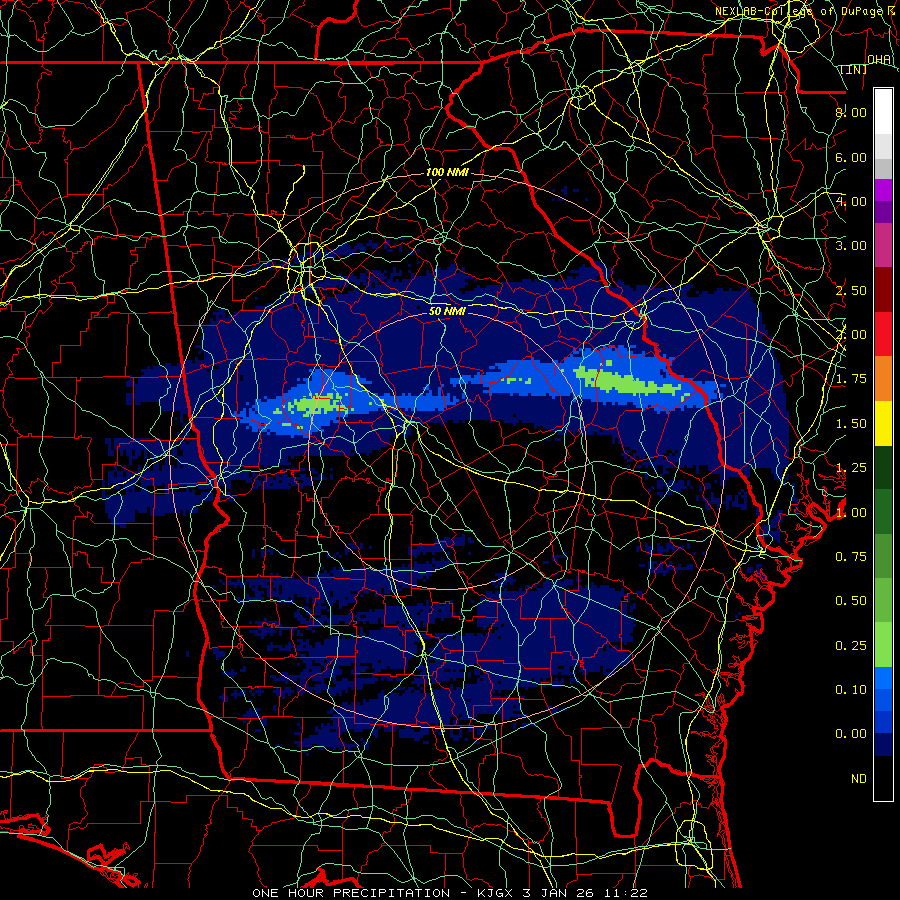Click the ND legend label
The width and height of the screenshot is (900, 900).
tap(859, 778)
